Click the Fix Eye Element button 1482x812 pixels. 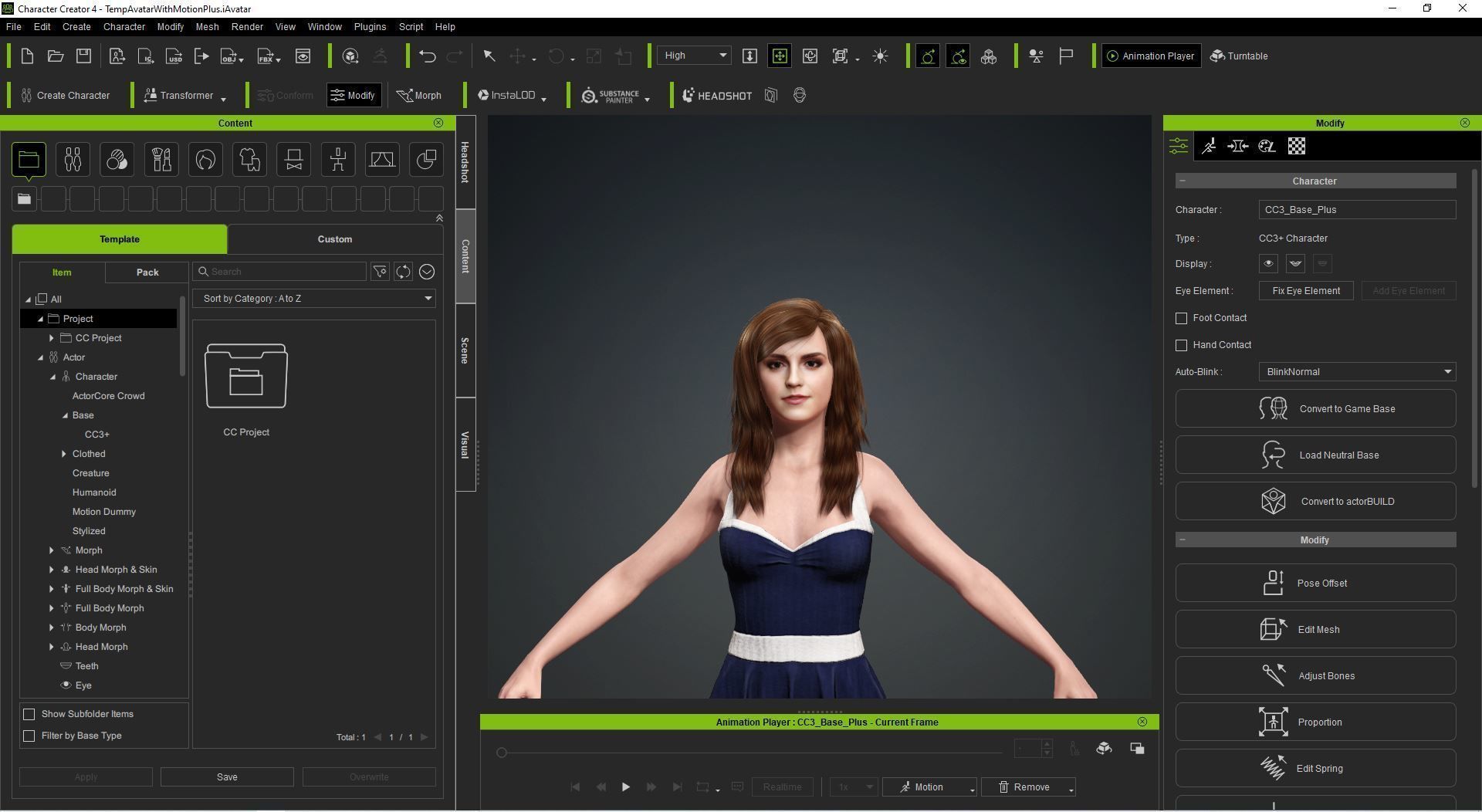click(1306, 291)
